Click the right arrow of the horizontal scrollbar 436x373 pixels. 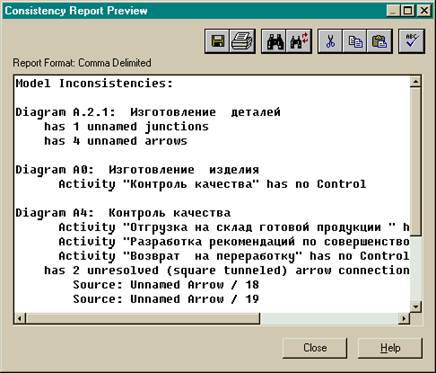click(x=404, y=318)
